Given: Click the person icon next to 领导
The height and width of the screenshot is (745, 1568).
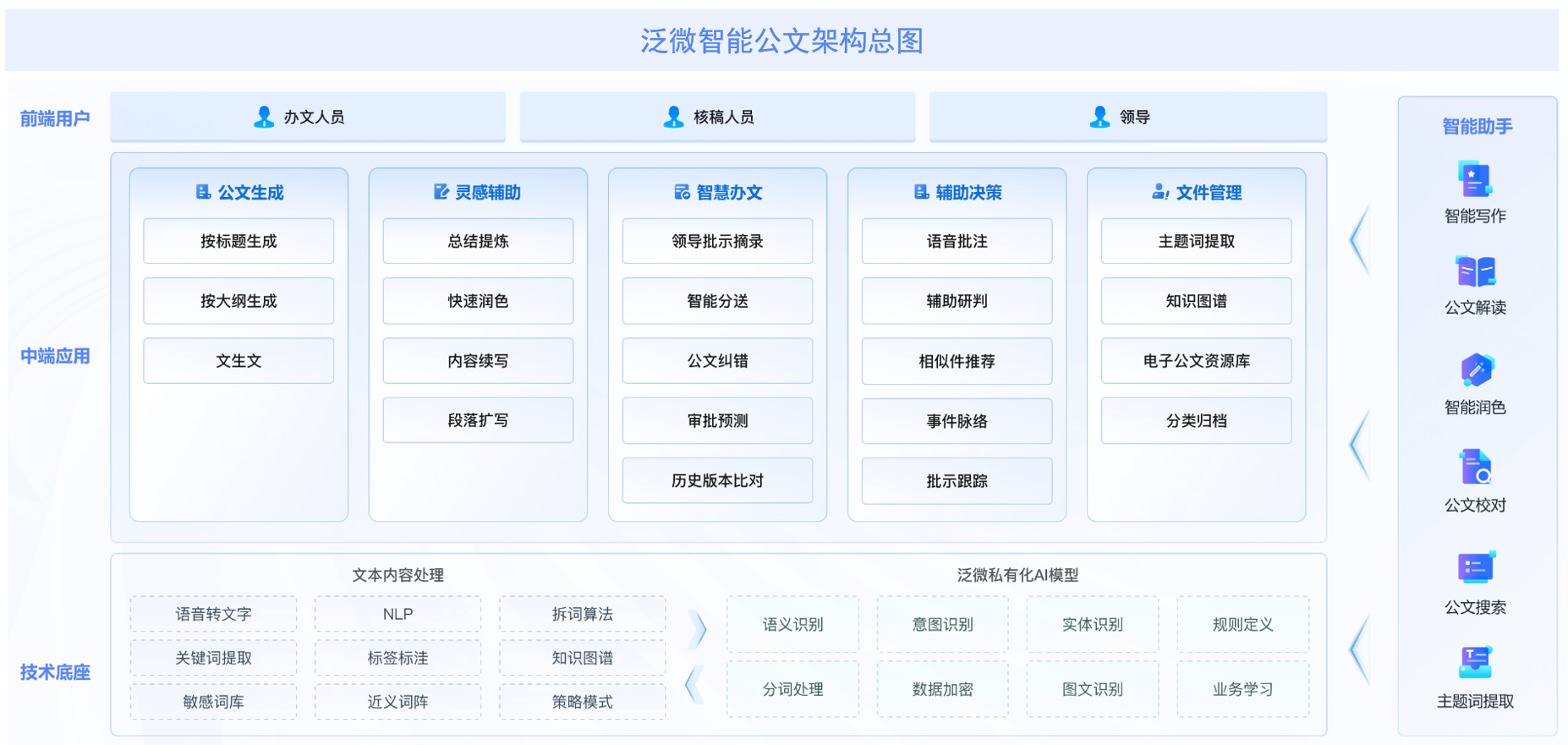Looking at the screenshot, I should 1099,117.
